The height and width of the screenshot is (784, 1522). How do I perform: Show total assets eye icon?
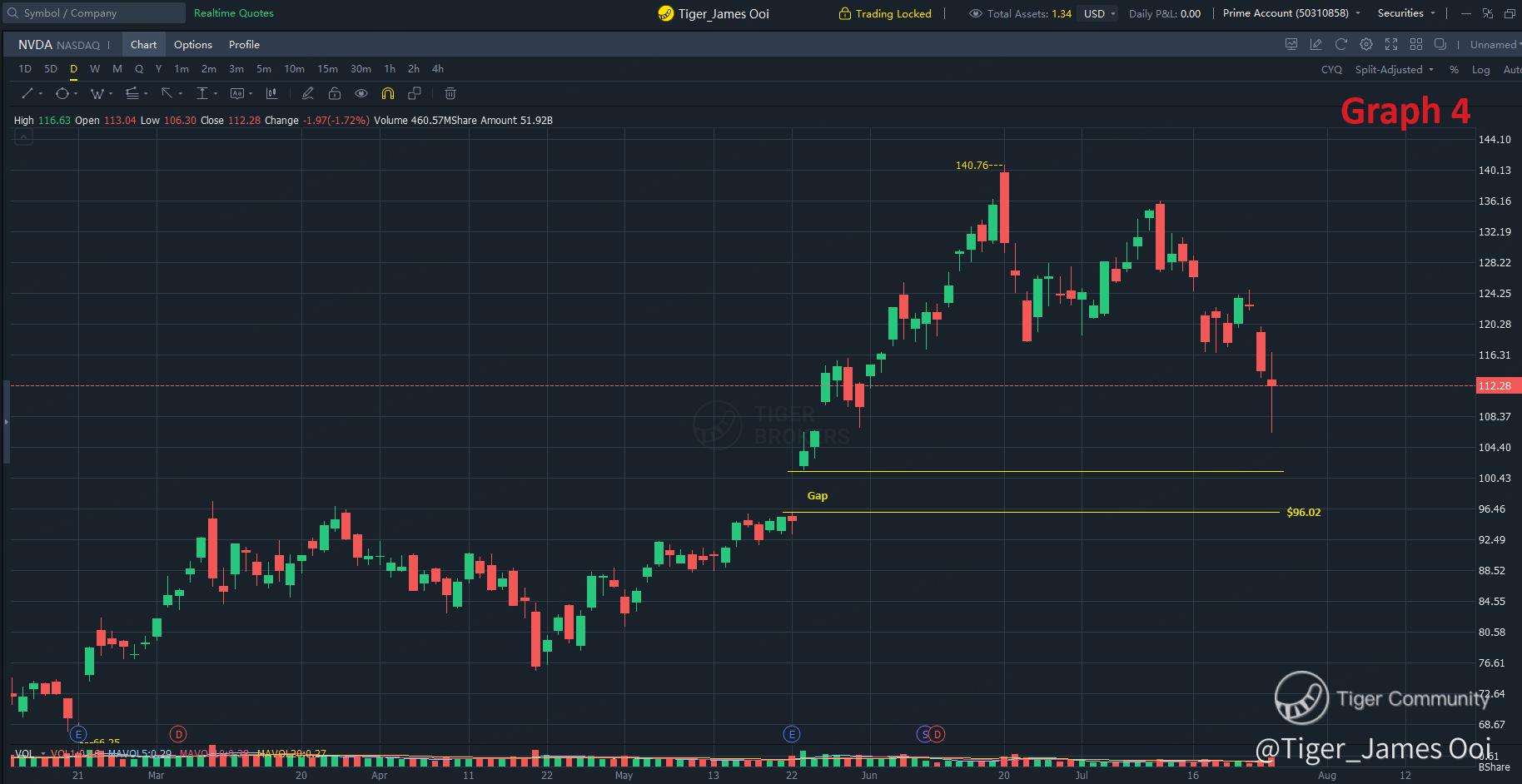[975, 13]
